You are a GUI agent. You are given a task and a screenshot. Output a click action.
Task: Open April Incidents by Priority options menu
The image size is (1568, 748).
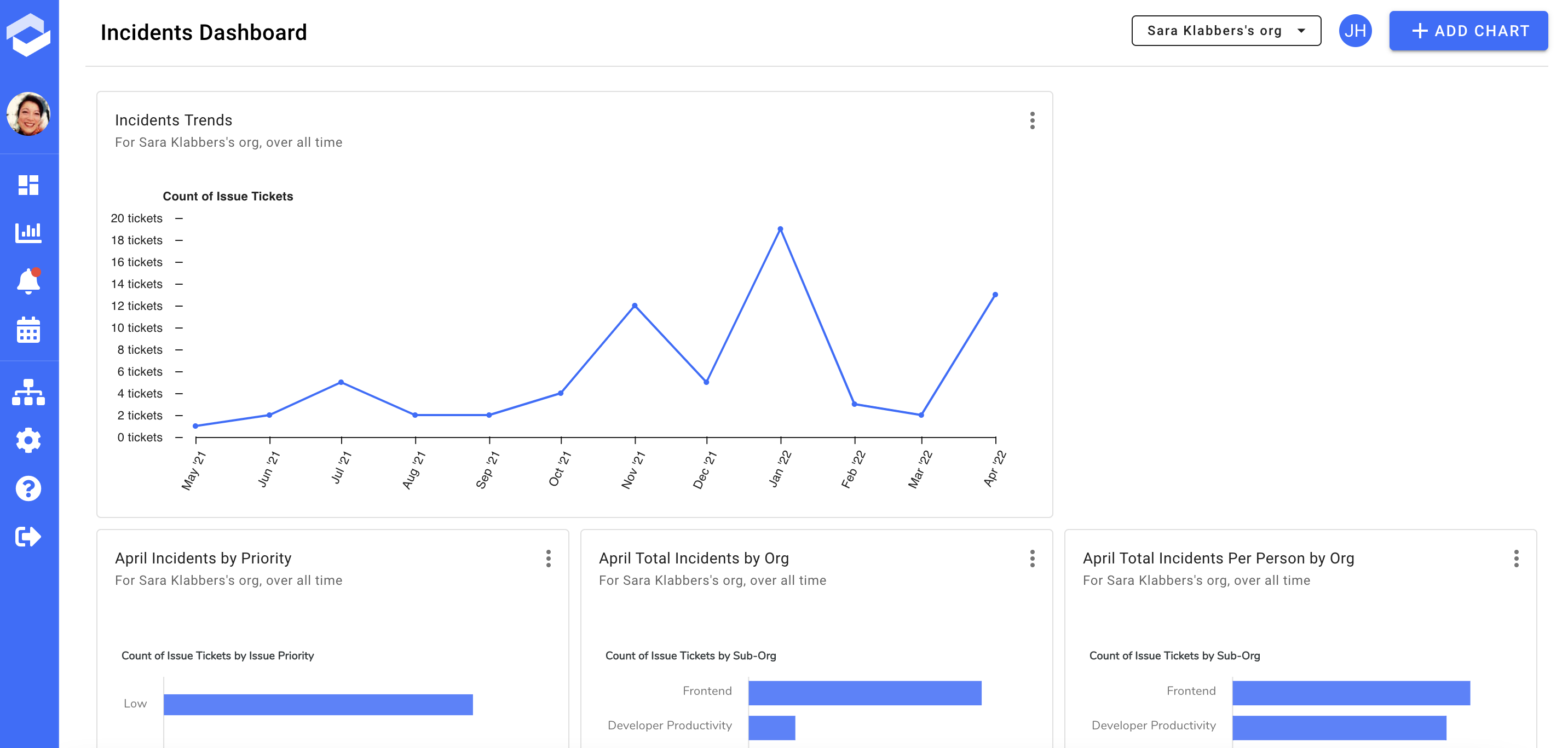[548, 558]
